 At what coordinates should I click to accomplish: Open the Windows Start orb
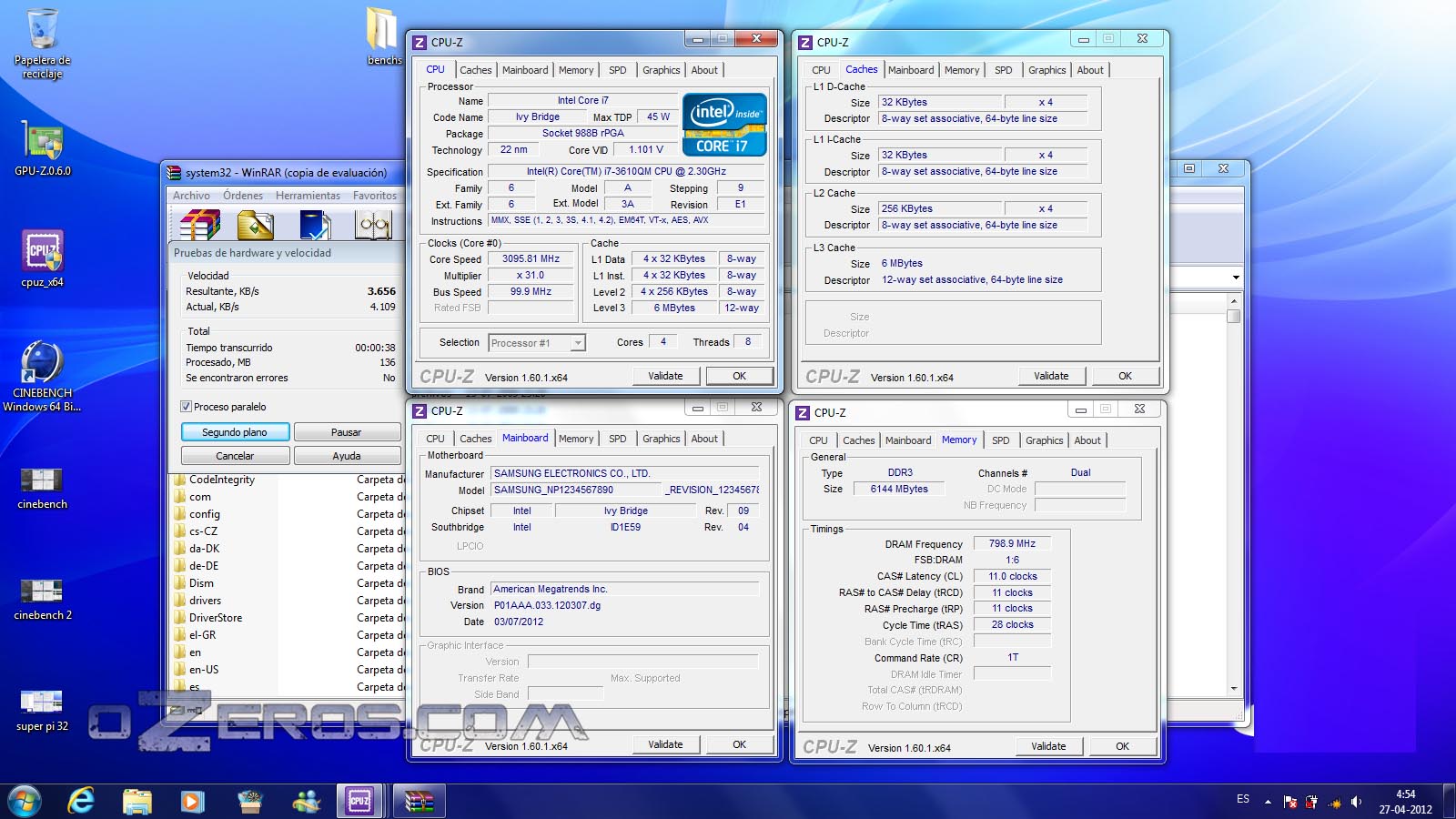[25, 801]
